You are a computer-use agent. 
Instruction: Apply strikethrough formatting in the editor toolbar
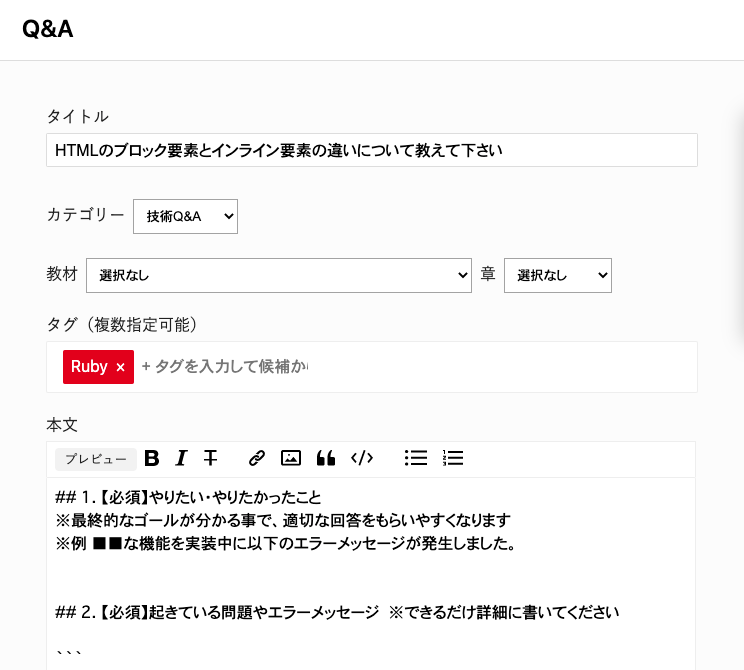coord(210,458)
